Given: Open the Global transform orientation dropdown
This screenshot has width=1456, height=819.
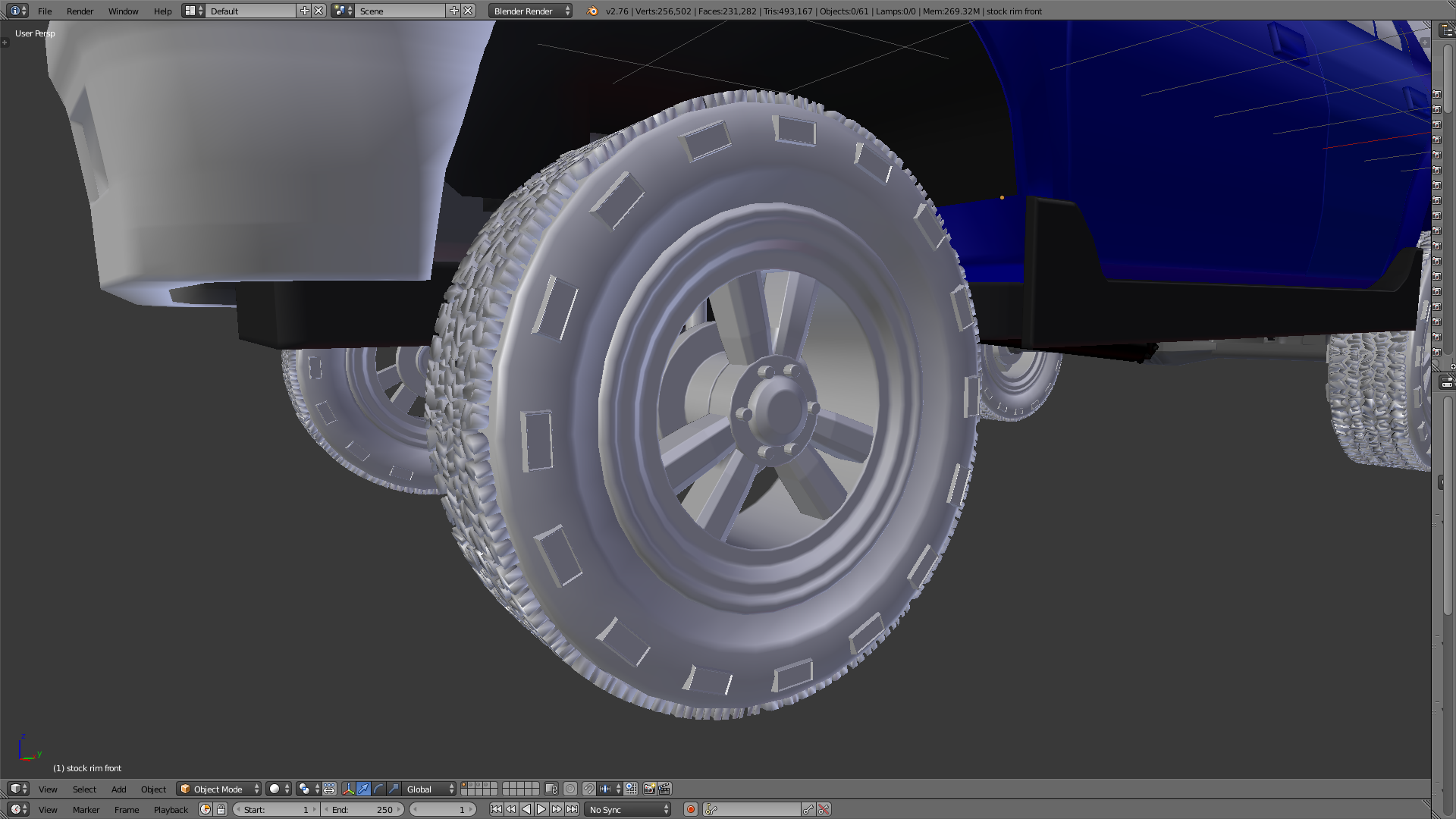Looking at the screenshot, I should point(430,789).
